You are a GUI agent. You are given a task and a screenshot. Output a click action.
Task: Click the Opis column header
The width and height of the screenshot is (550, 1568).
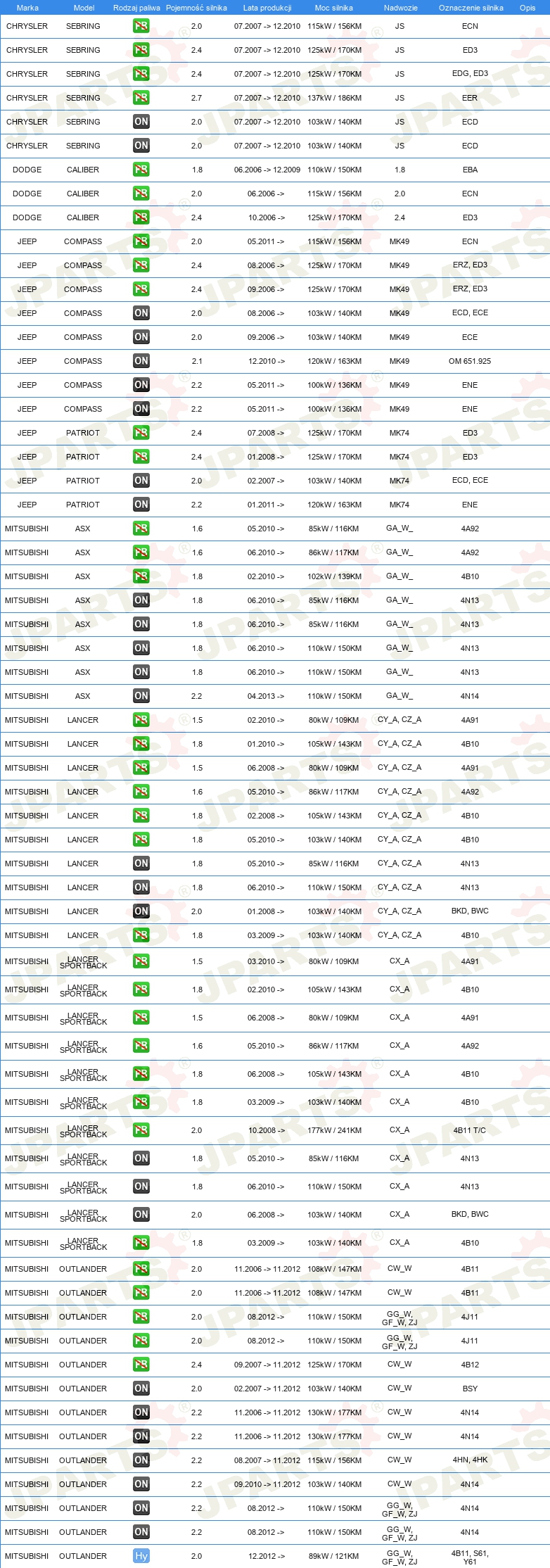click(527, 8)
